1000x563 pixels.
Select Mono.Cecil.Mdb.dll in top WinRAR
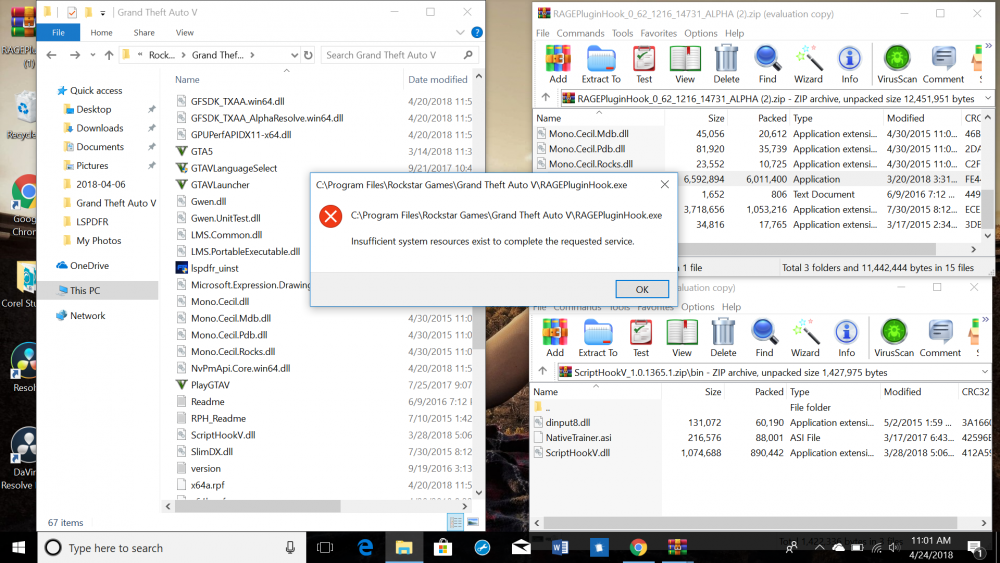tap(588, 133)
